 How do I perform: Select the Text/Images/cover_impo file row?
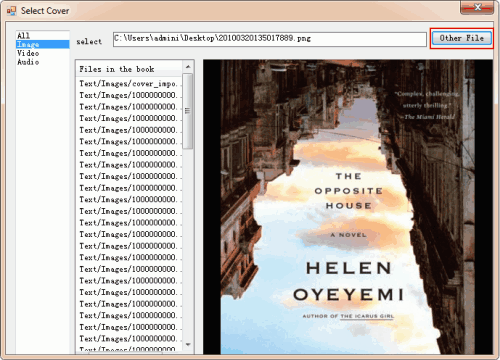tap(129, 84)
